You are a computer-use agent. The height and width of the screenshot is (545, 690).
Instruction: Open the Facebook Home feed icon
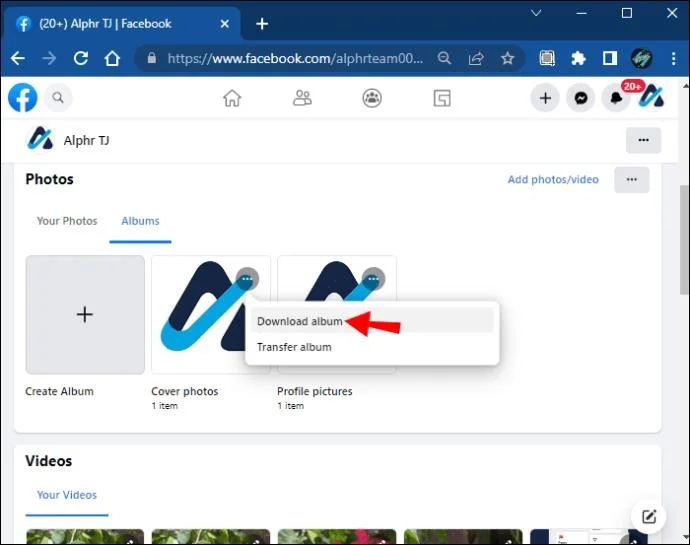(x=232, y=98)
